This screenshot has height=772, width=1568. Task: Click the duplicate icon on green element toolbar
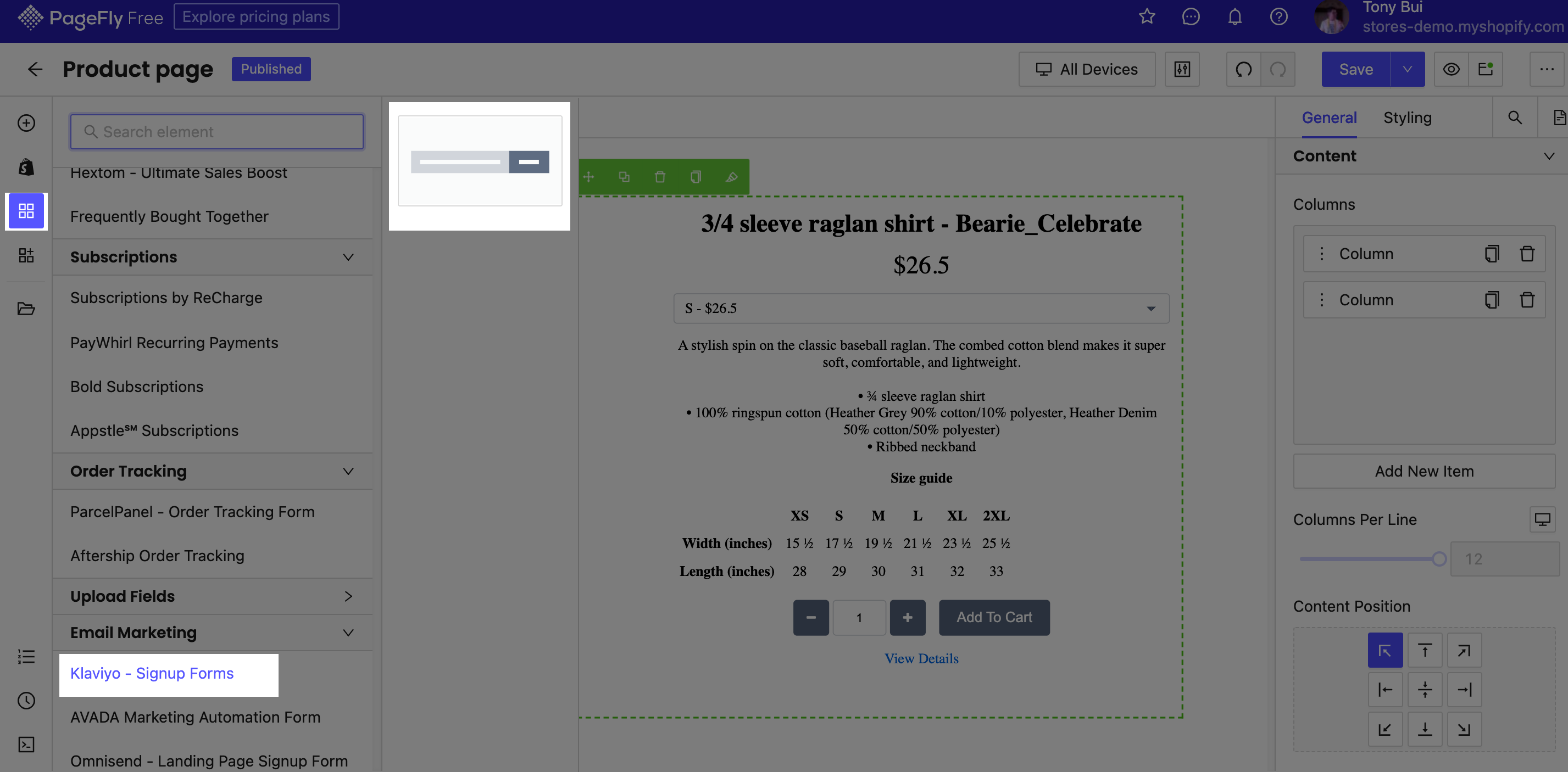pyautogui.click(x=624, y=177)
